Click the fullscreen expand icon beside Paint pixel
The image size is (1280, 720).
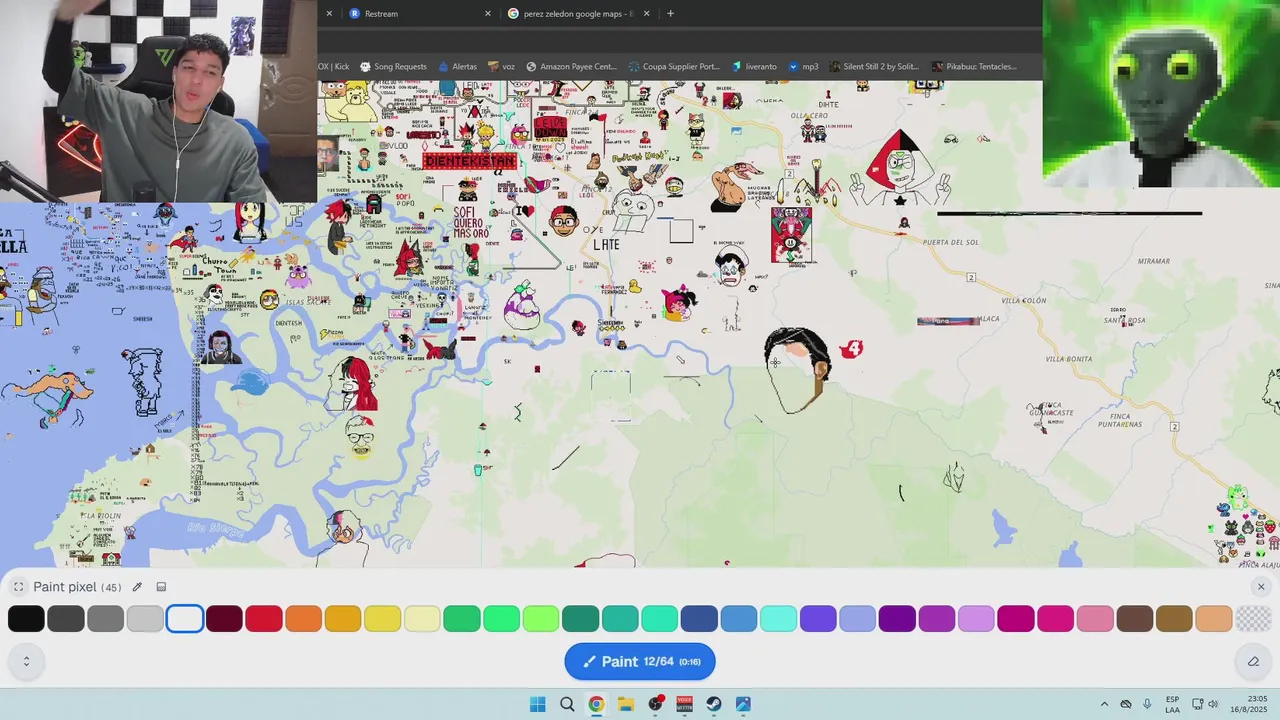(x=18, y=587)
